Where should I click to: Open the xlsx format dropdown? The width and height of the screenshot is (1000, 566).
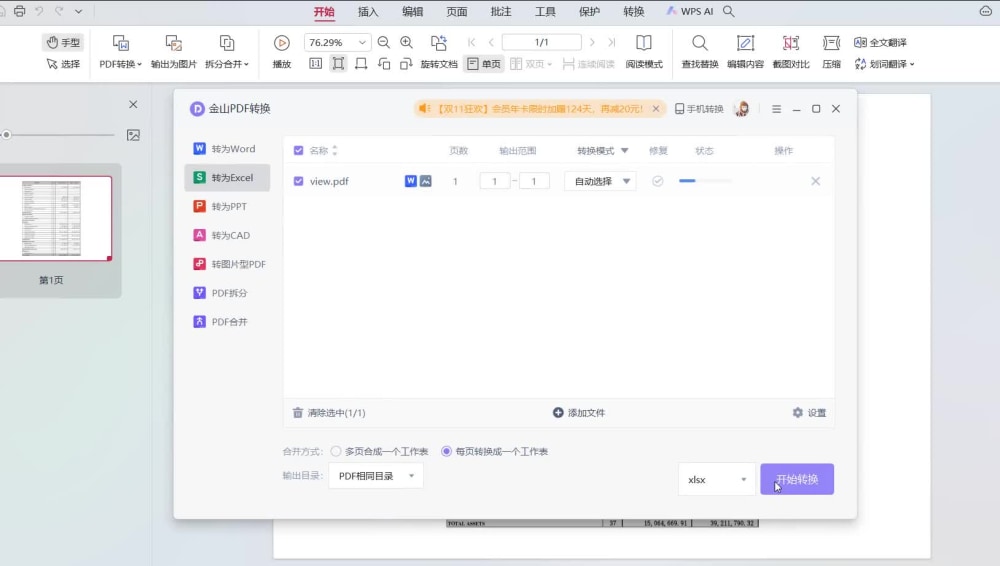pos(717,479)
